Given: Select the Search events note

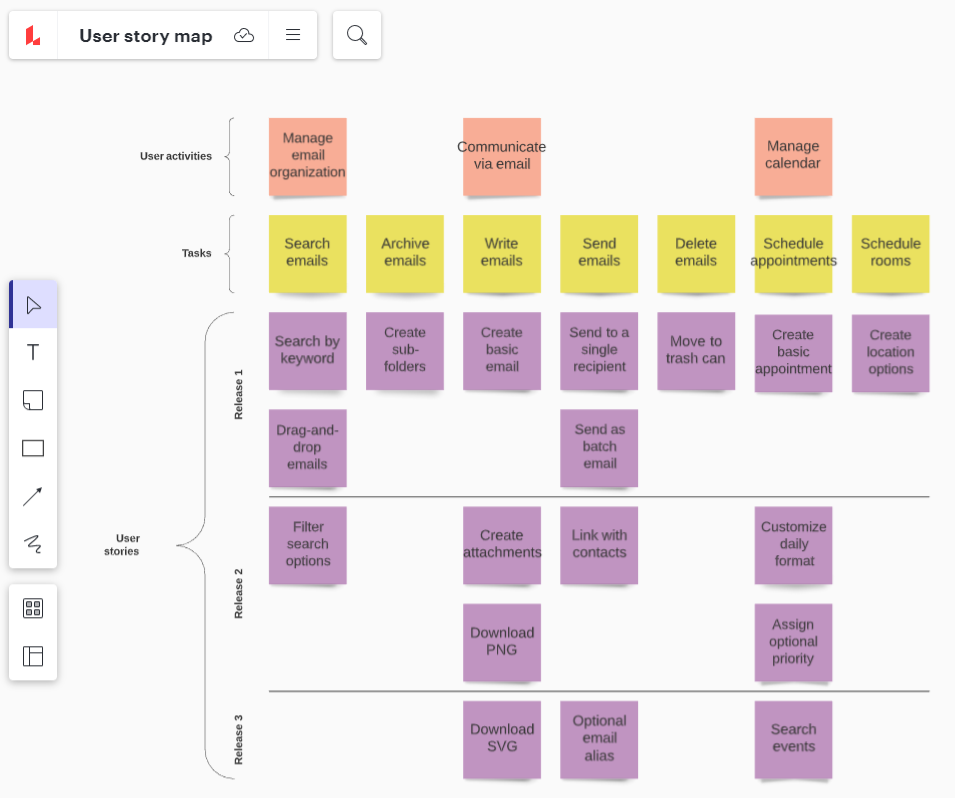Looking at the screenshot, I should pyautogui.click(x=793, y=740).
